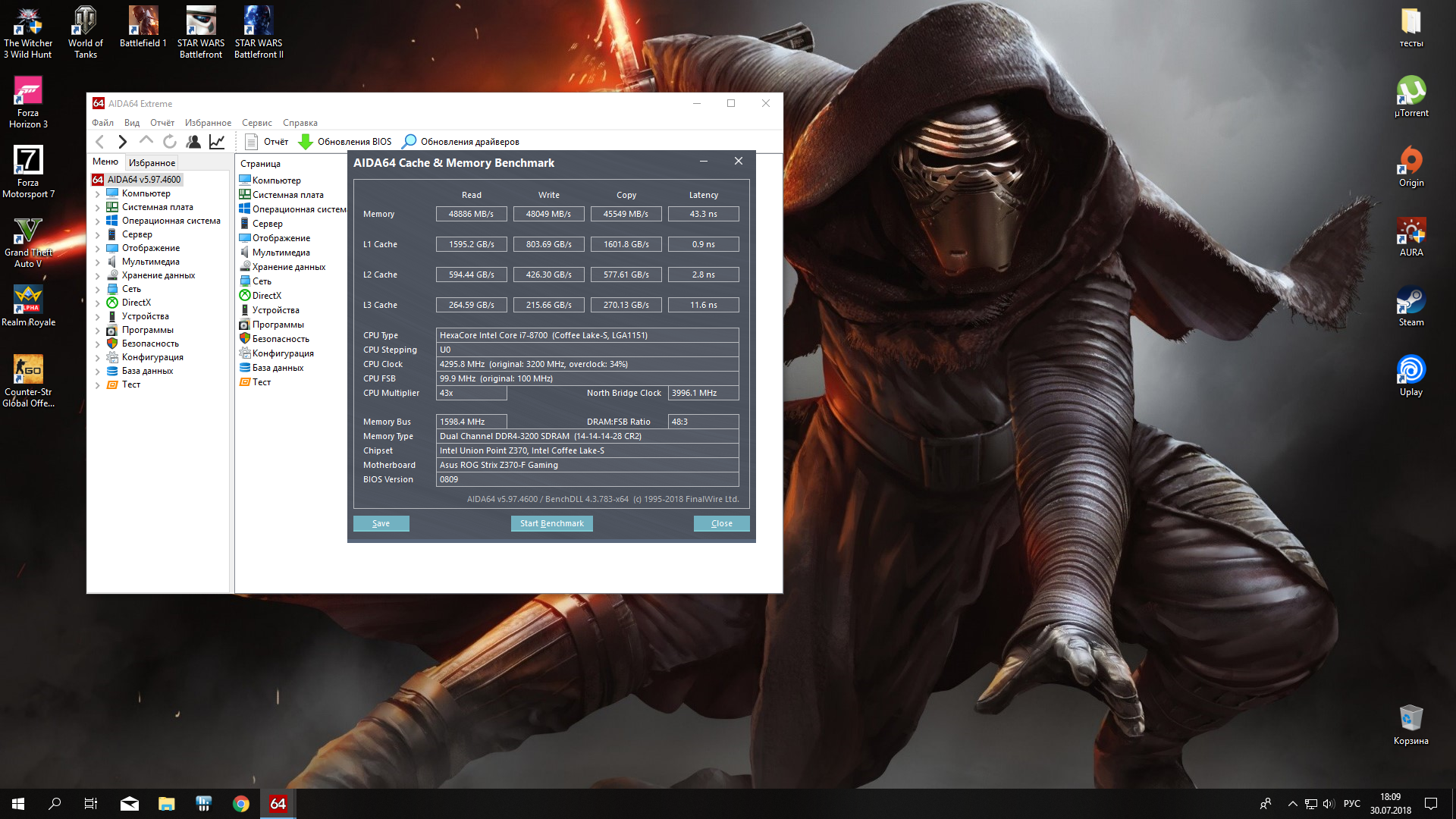The height and width of the screenshot is (819, 1456).
Task: Expand the Компьютер tree node
Action: tap(98, 194)
